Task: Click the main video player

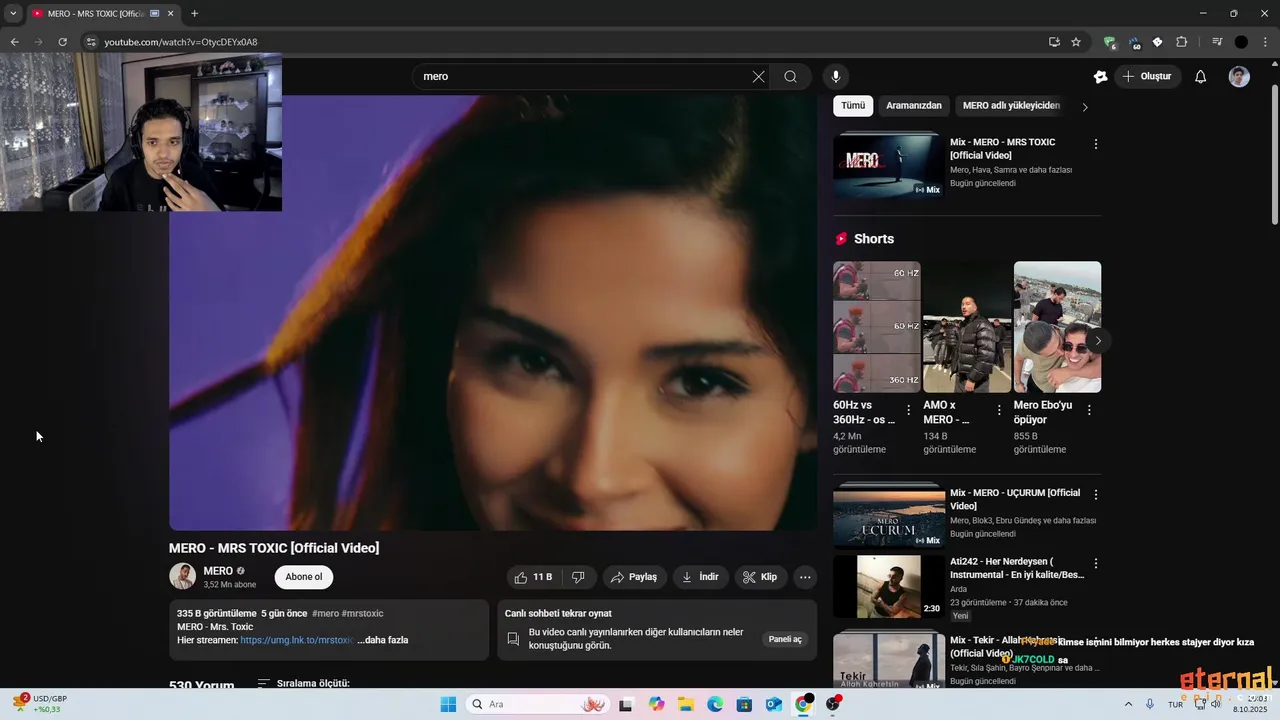Action: [x=493, y=313]
